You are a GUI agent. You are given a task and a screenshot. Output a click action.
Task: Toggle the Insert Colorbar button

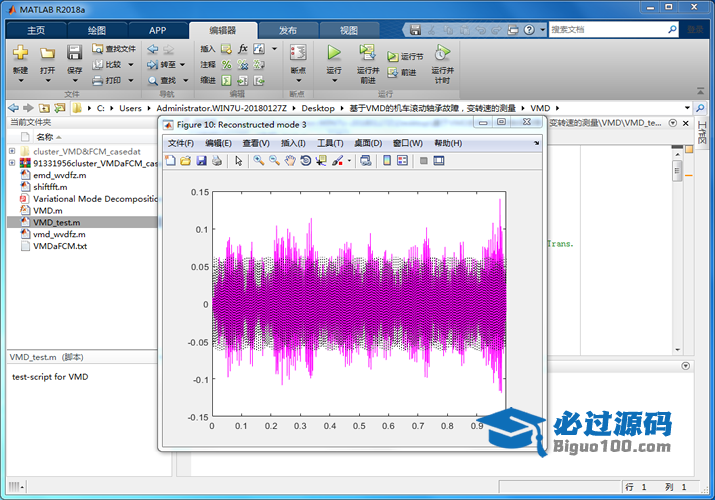click(x=387, y=161)
